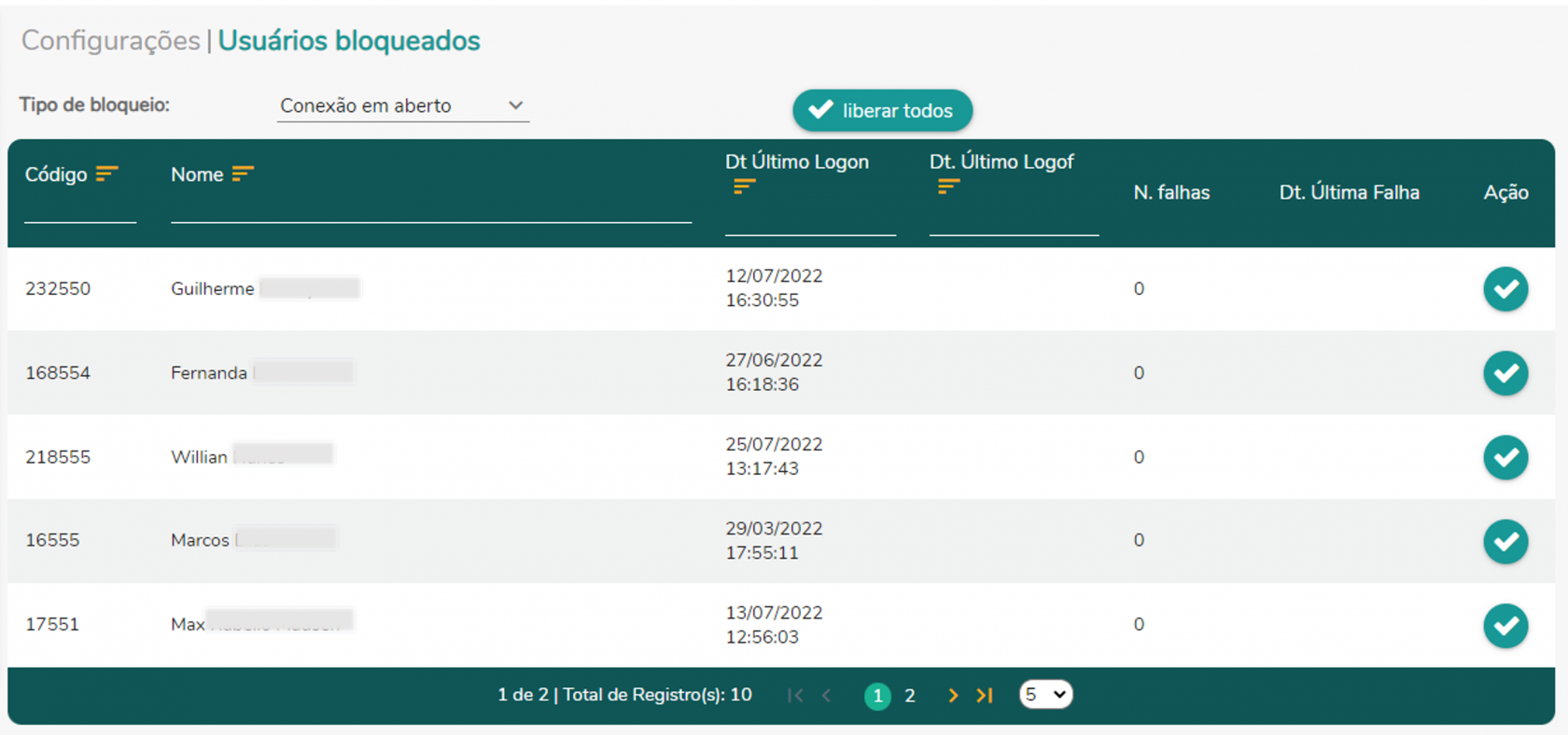Click the failures count 0 in Max's row
1568x735 pixels.
[x=1139, y=624]
